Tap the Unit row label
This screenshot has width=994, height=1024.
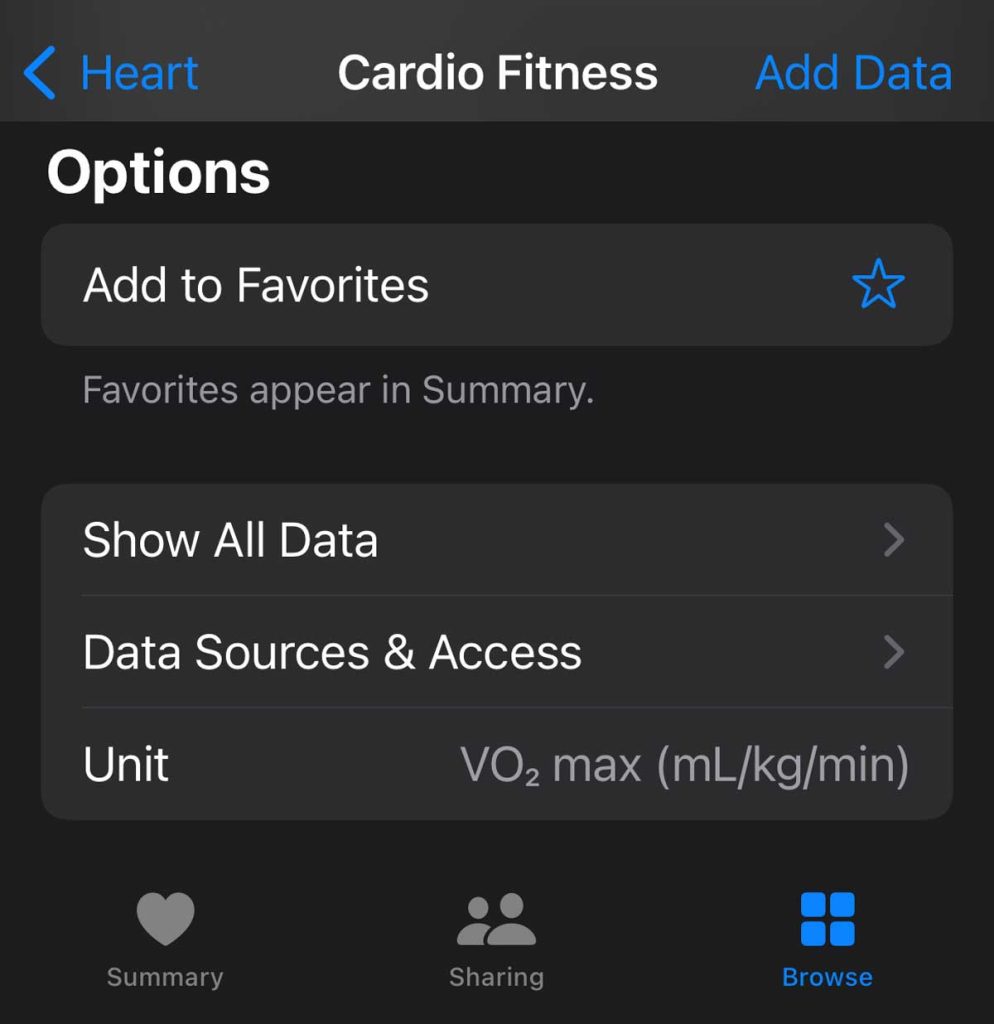point(126,765)
